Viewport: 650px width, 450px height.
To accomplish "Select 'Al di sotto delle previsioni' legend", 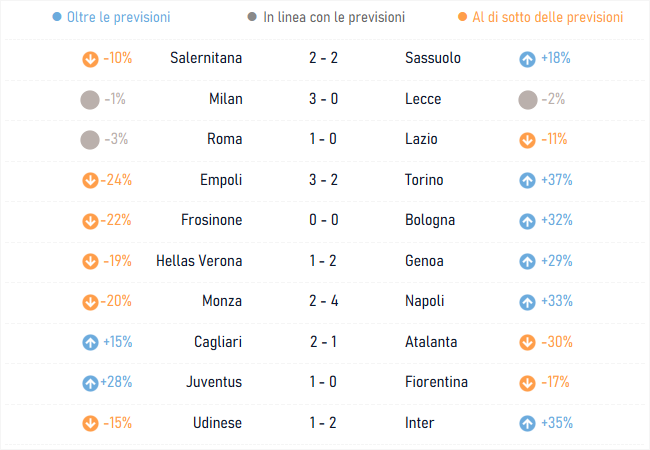I will point(541,17).
